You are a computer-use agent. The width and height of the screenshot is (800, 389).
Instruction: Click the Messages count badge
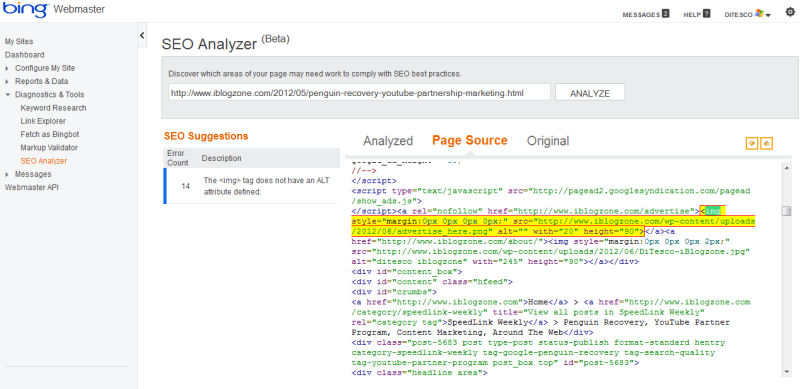(x=665, y=14)
